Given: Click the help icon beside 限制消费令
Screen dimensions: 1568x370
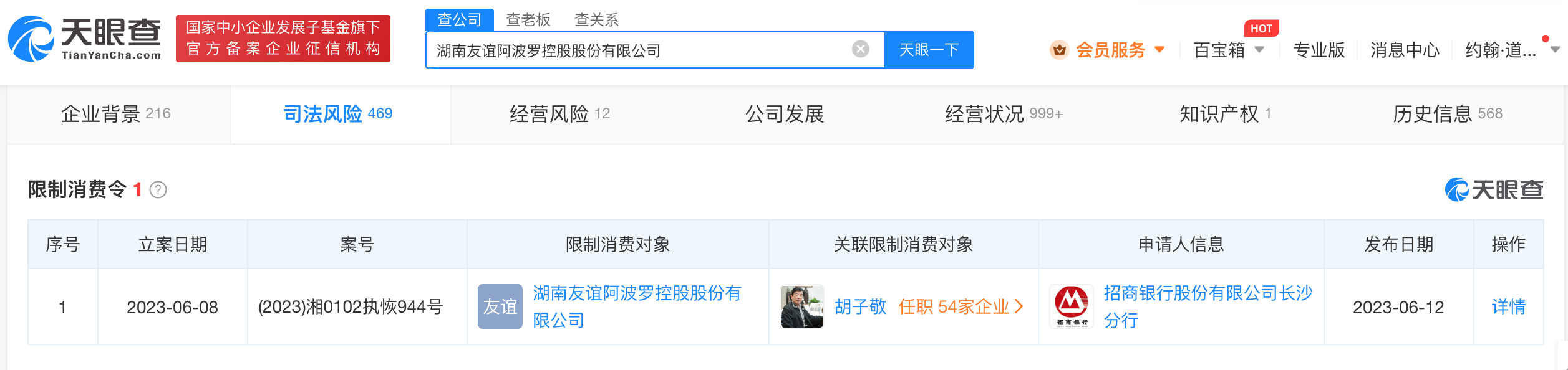Looking at the screenshot, I should point(158,189).
